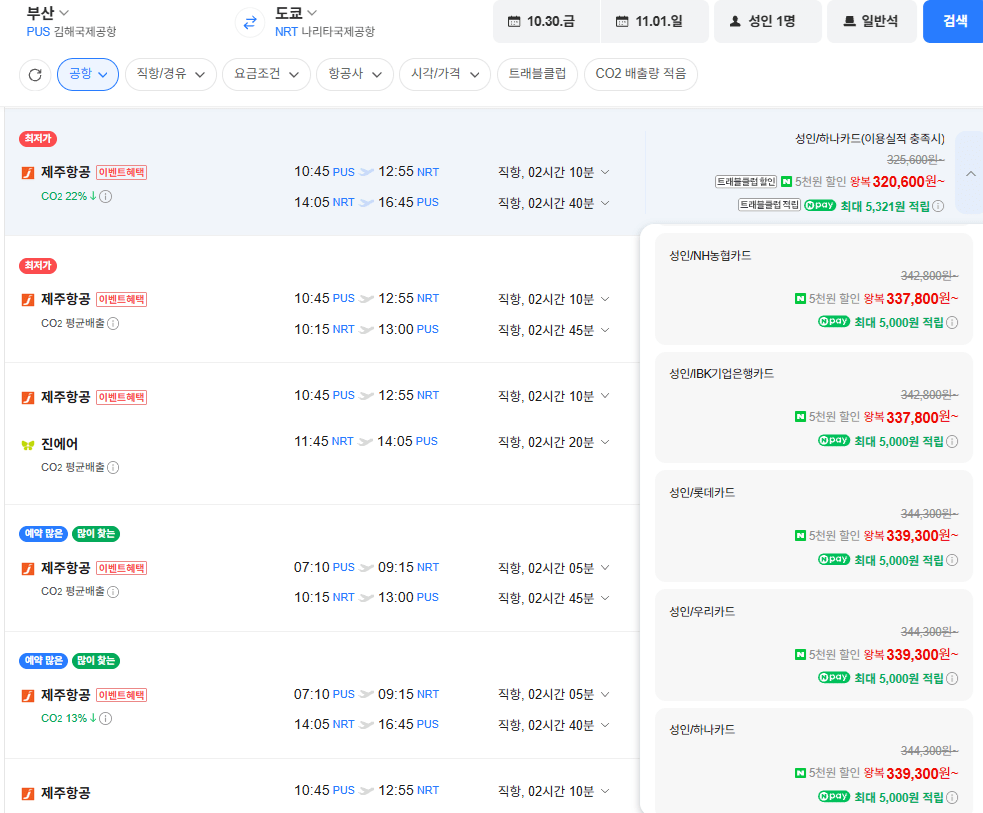983x813 pixels.
Task: Expand the 항공사 filter dropdown
Action: tap(355, 74)
